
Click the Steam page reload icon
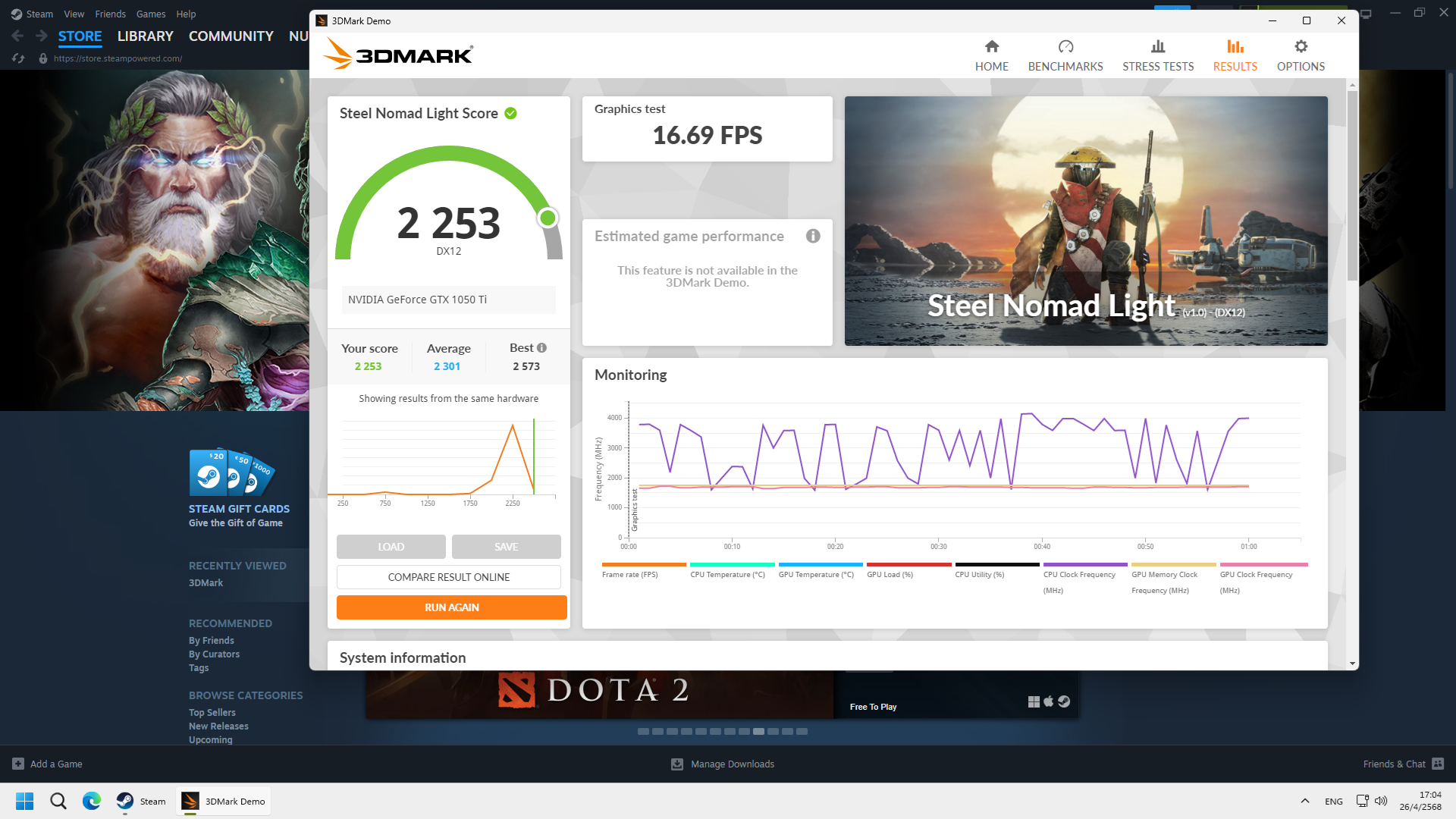[x=18, y=58]
